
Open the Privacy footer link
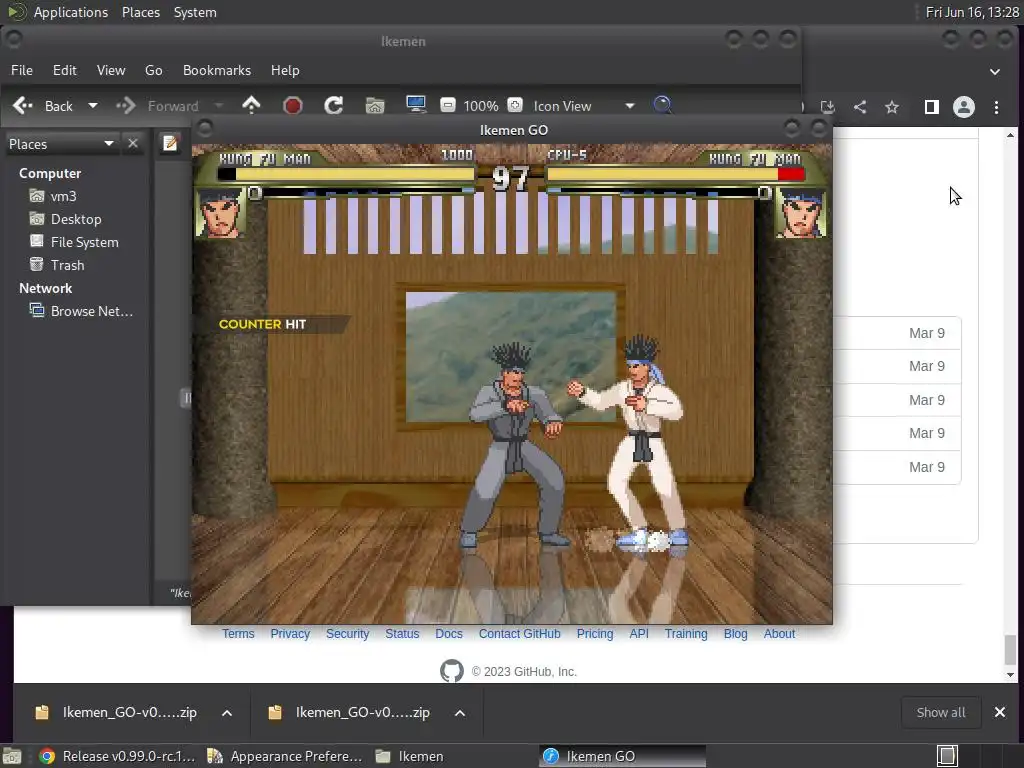pyautogui.click(x=290, y=633)
